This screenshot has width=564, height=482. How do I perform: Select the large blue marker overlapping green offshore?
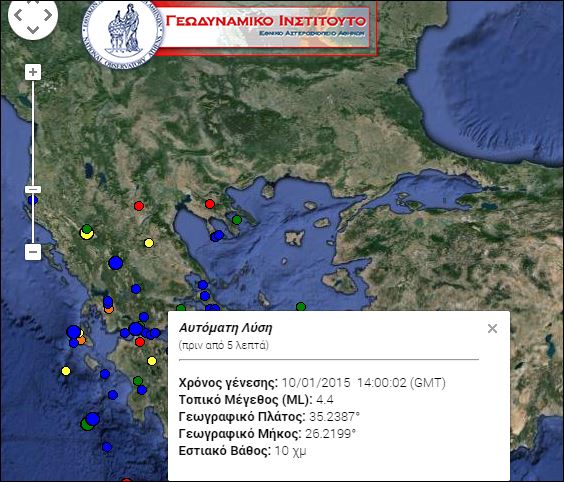click(x=92, y=419)
